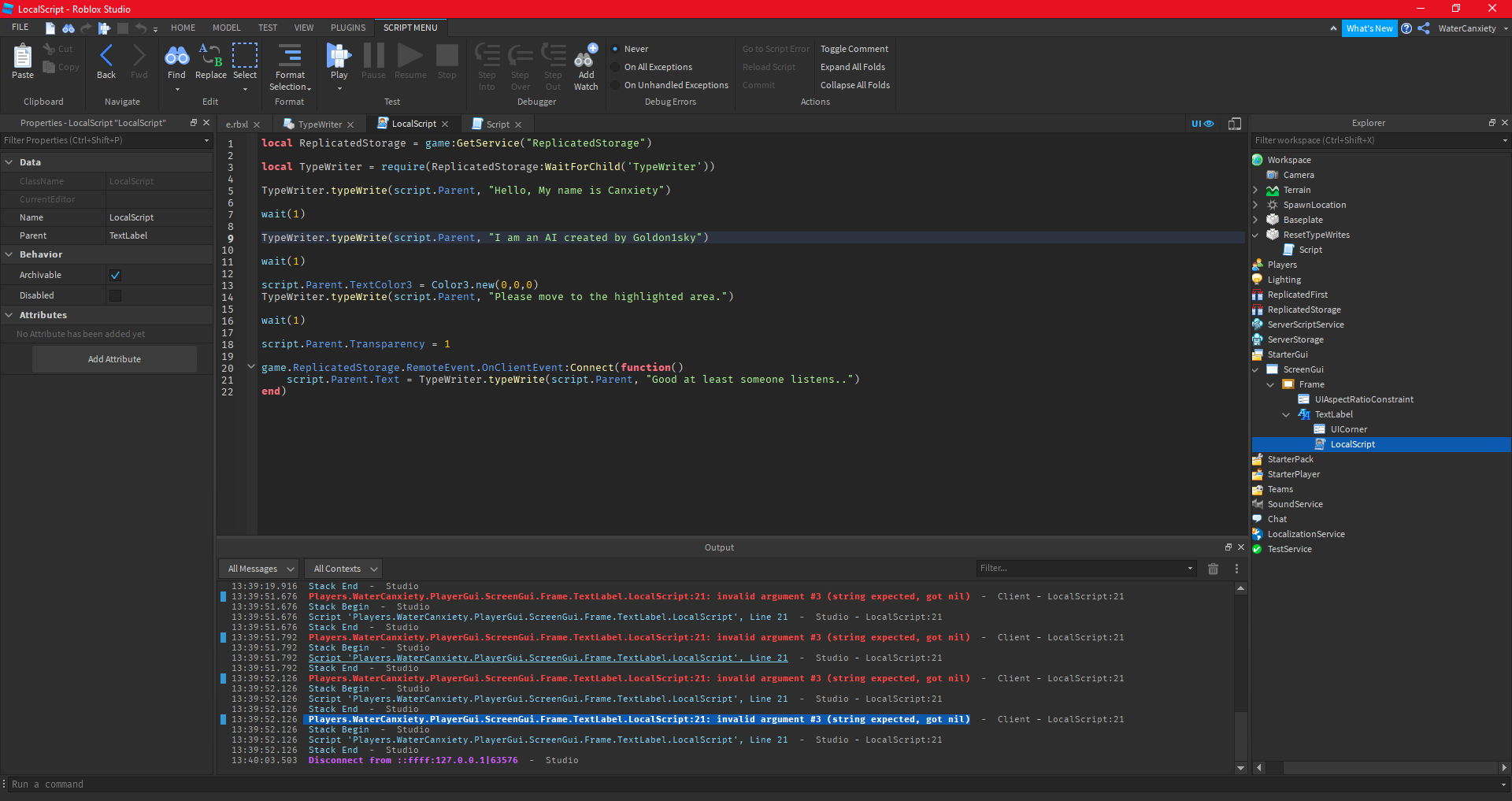Collapse the Attributes section
The height and width of the screenshot is (801, 1512).
(9, 315)
